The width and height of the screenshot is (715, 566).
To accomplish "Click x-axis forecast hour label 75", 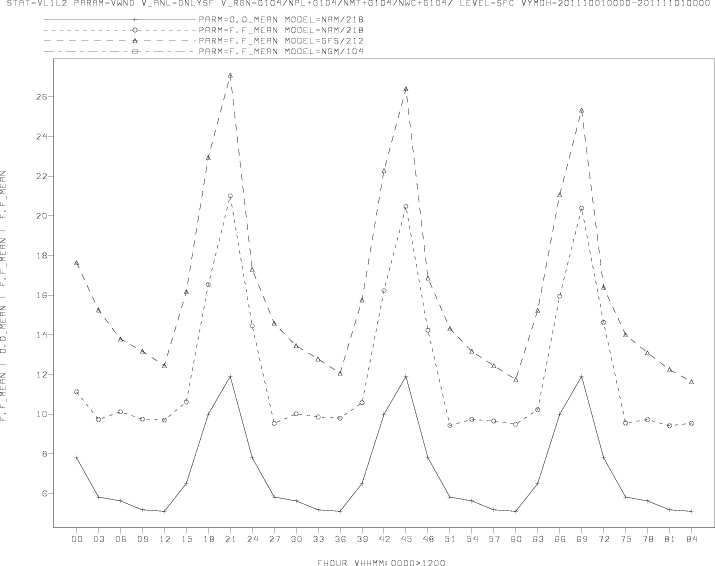I will pyautogui.click(x=626, y=539).
